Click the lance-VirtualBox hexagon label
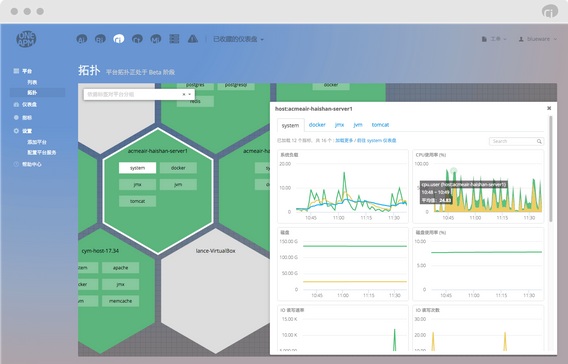This screenshot has height=364, width=568. tap(216, 251)
